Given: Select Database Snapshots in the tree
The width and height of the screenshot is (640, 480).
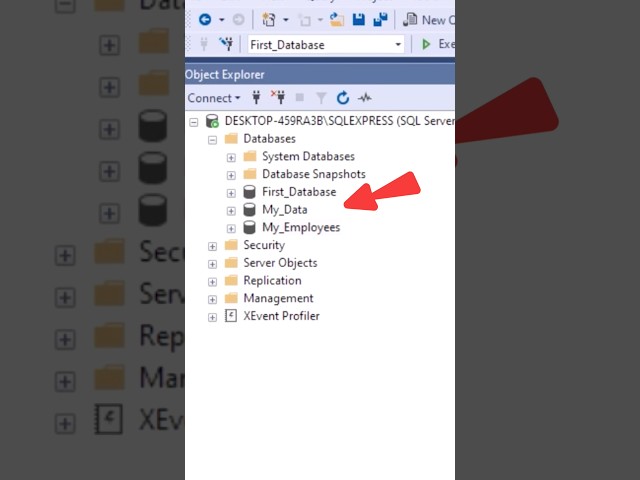Looking at the screenshot, I should coord(313,174).
